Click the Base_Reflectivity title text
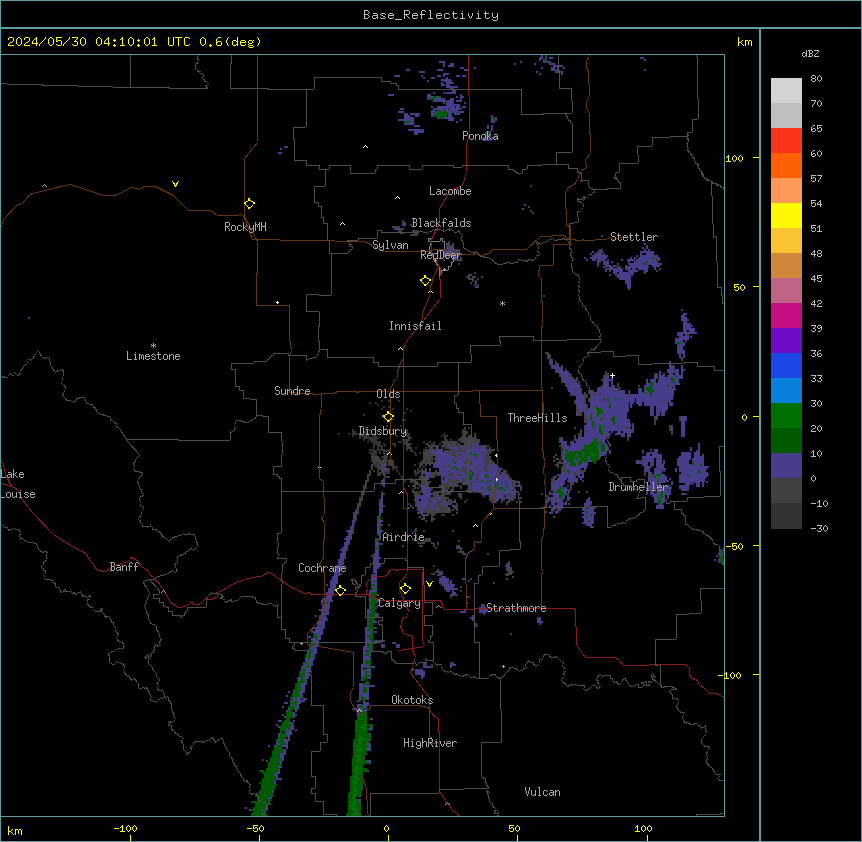The height and width of the screenshot is (842, 862). coord(431,15)
